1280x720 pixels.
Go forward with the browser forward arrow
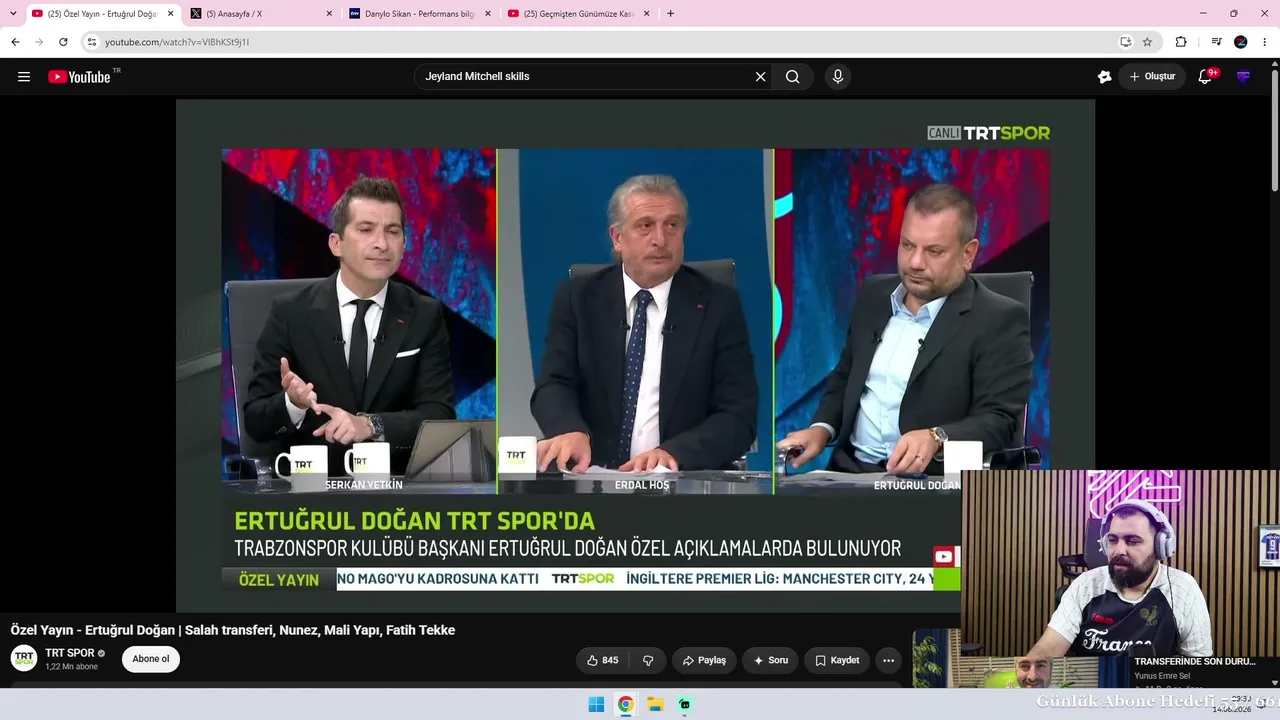point(39,42)
